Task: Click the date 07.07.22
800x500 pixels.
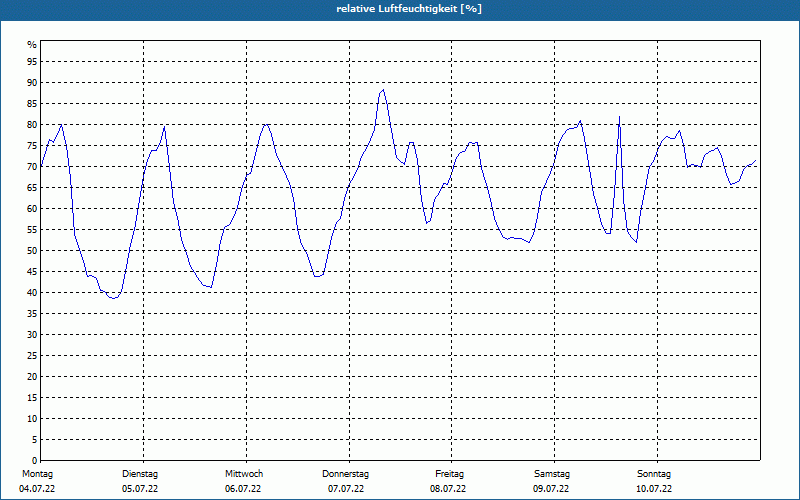Action: pyautogui.click(x=346, y=489)
